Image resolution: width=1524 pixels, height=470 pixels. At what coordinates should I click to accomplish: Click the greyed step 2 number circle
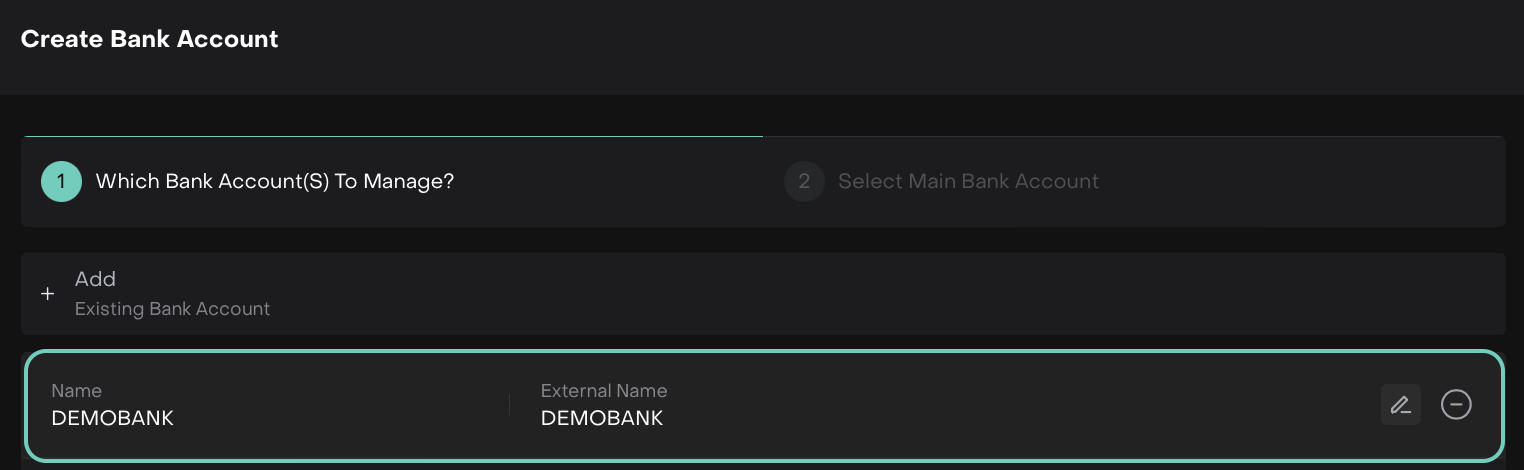pos(804,182)
